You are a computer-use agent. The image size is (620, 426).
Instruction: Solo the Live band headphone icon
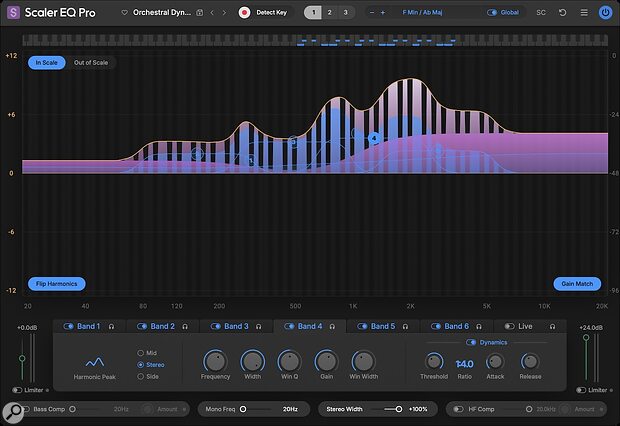(x=552, y=327)
